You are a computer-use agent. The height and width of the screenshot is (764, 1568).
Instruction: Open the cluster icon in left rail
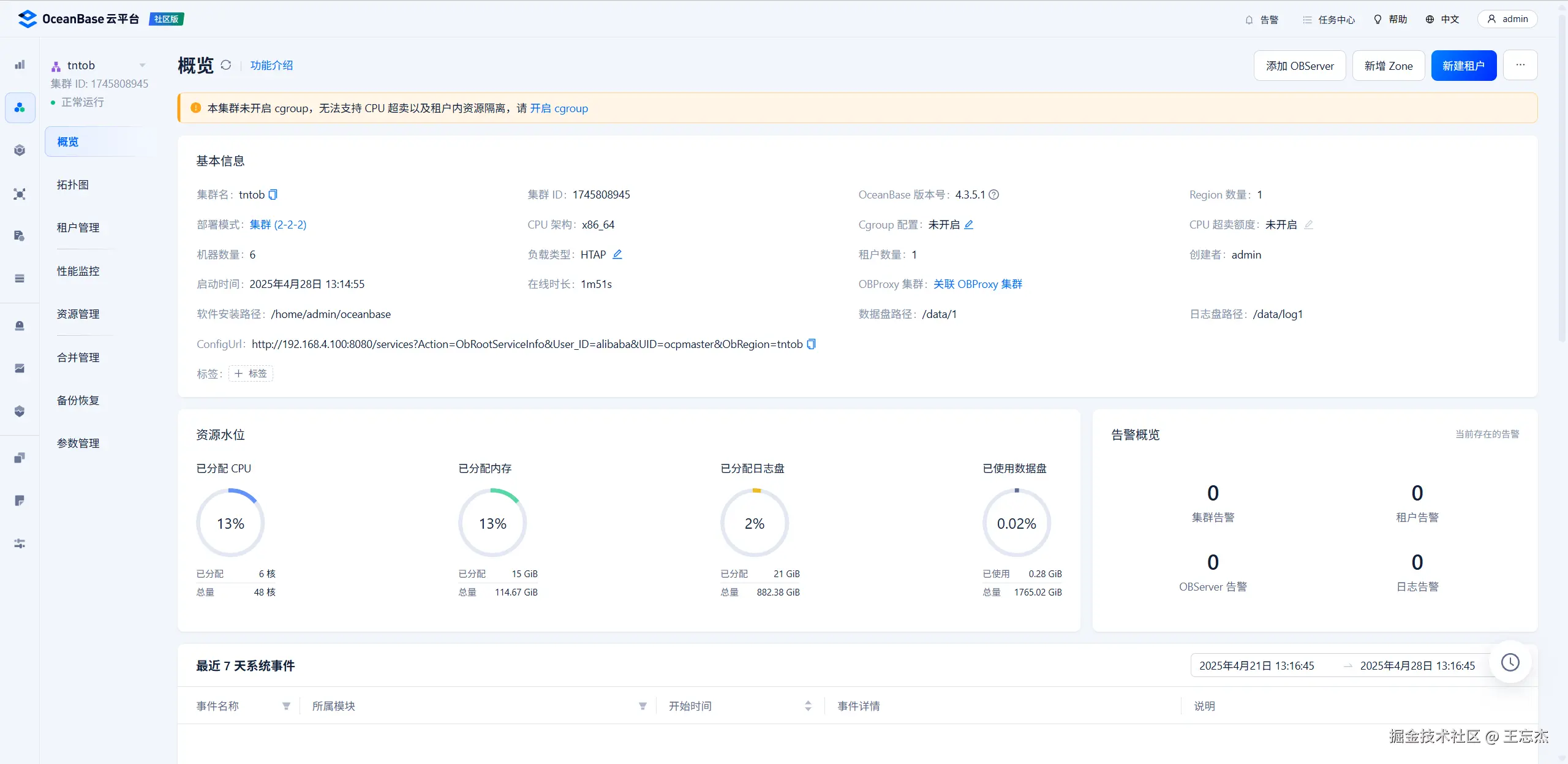(x=20, y=108)
